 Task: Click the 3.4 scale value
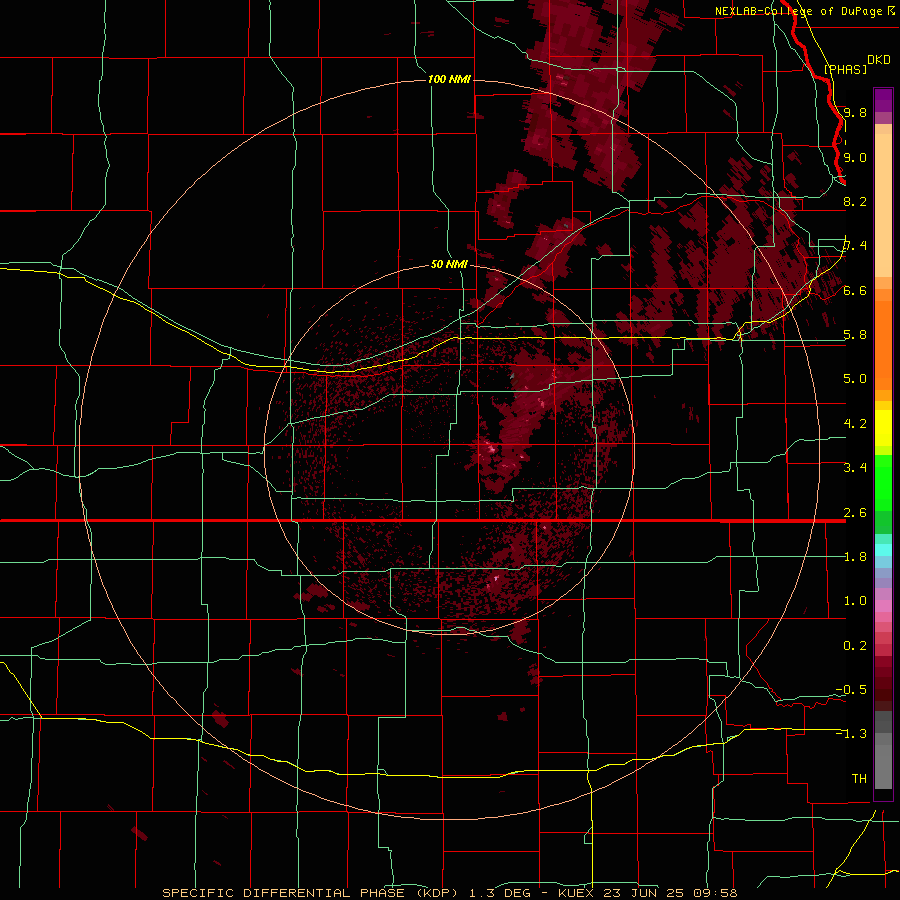[x=855, y=468]
